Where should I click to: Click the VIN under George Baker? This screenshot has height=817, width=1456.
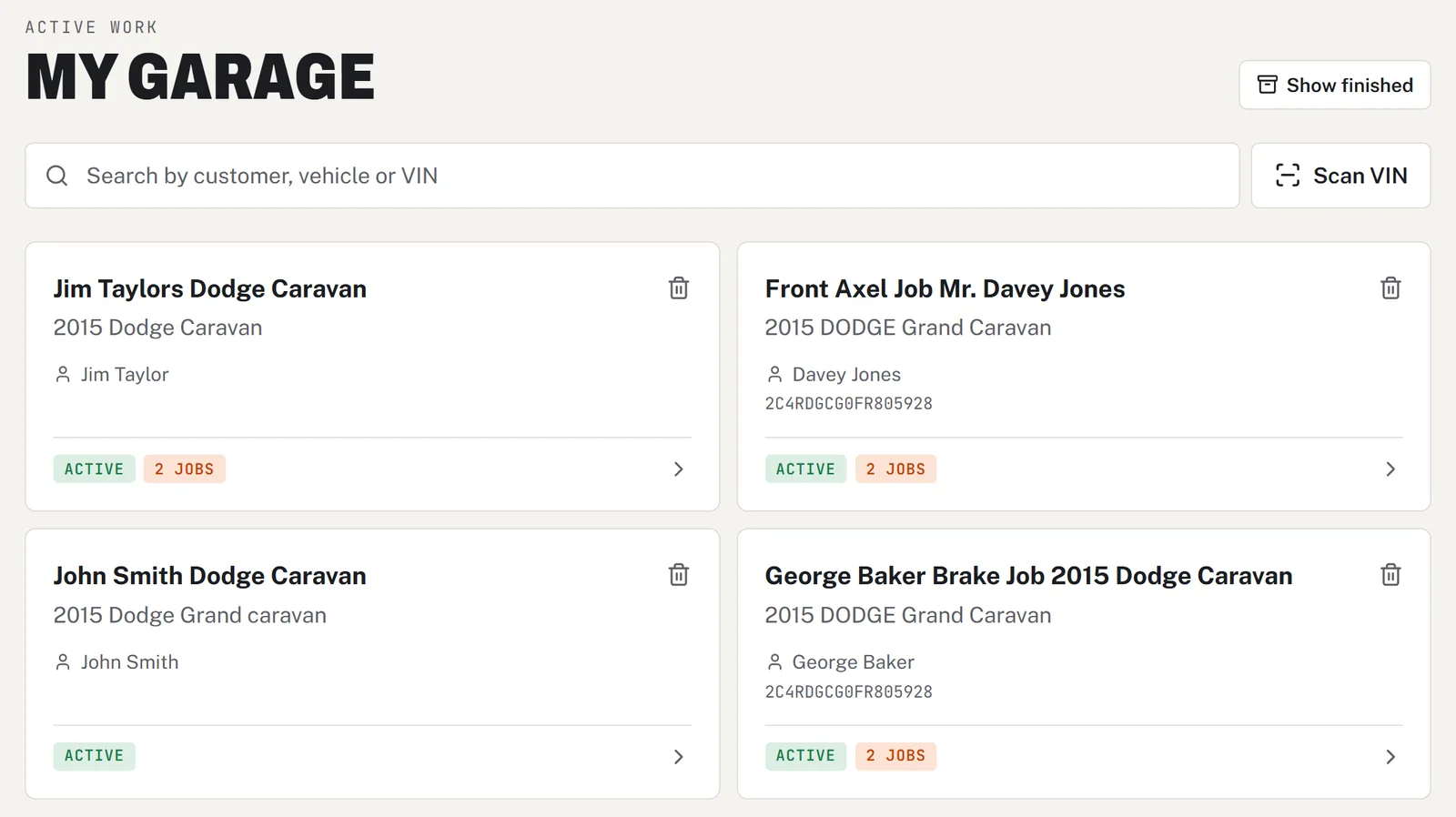(848, 691)
